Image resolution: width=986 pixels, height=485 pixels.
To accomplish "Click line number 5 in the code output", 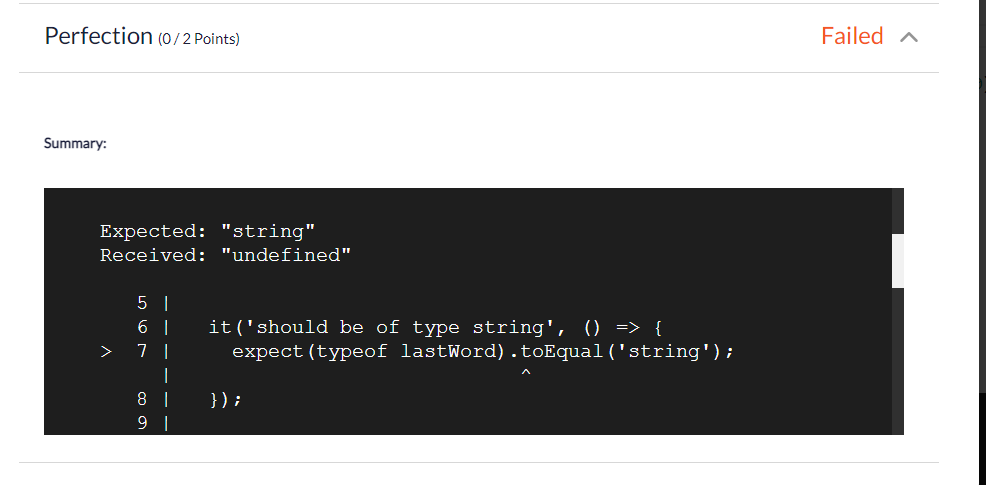I will (x=142, y=303).
